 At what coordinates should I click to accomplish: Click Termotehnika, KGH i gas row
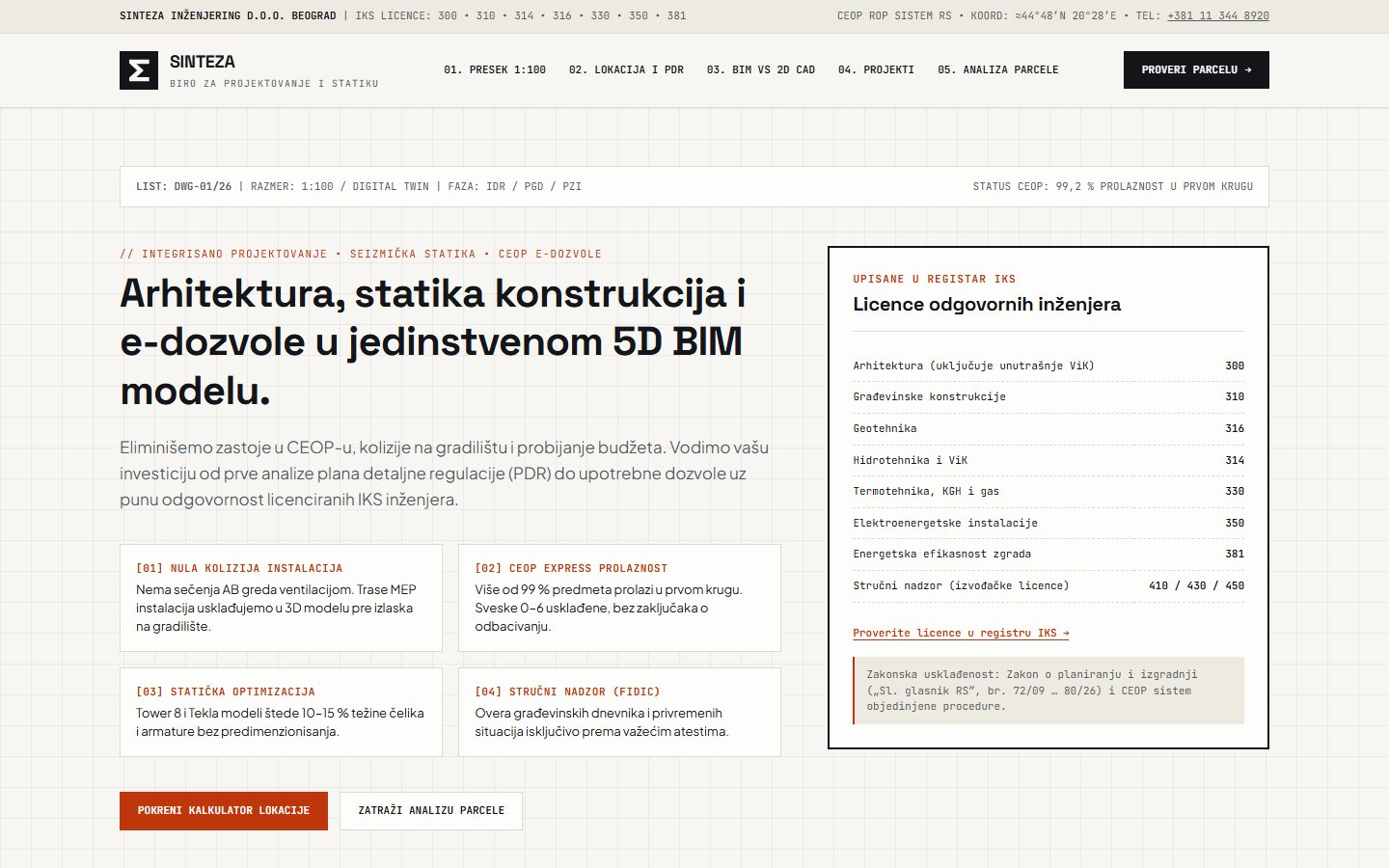(1049, 491)
